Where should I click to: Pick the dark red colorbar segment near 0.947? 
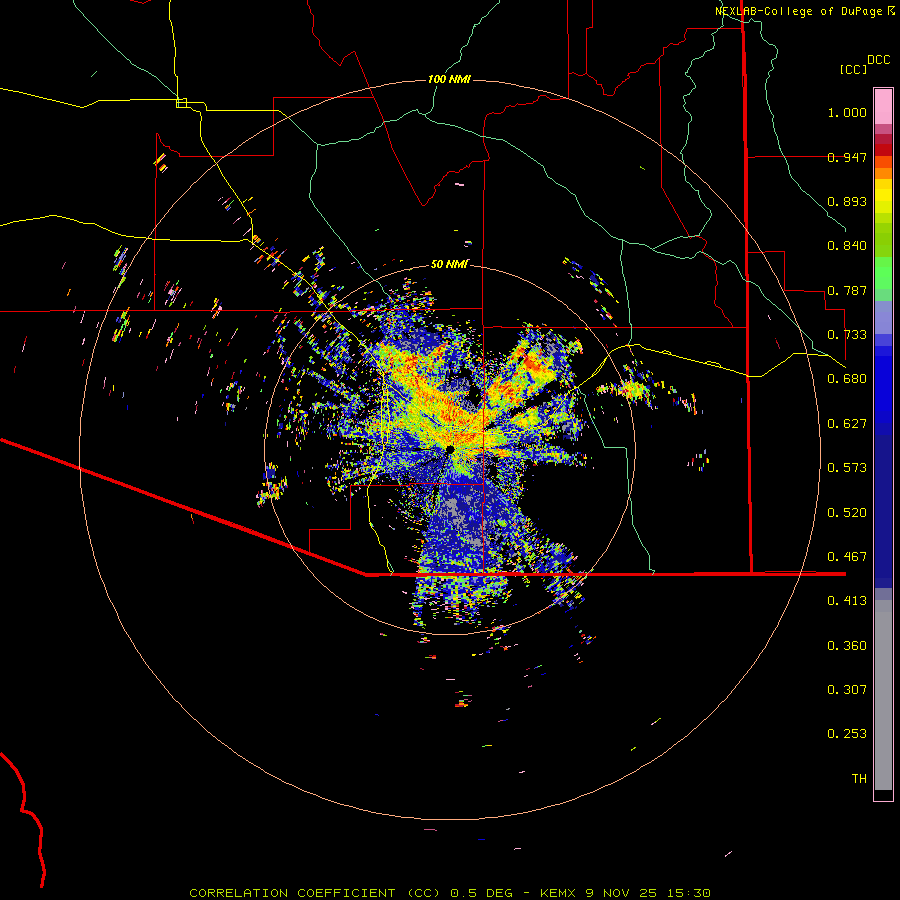[883, 149]
